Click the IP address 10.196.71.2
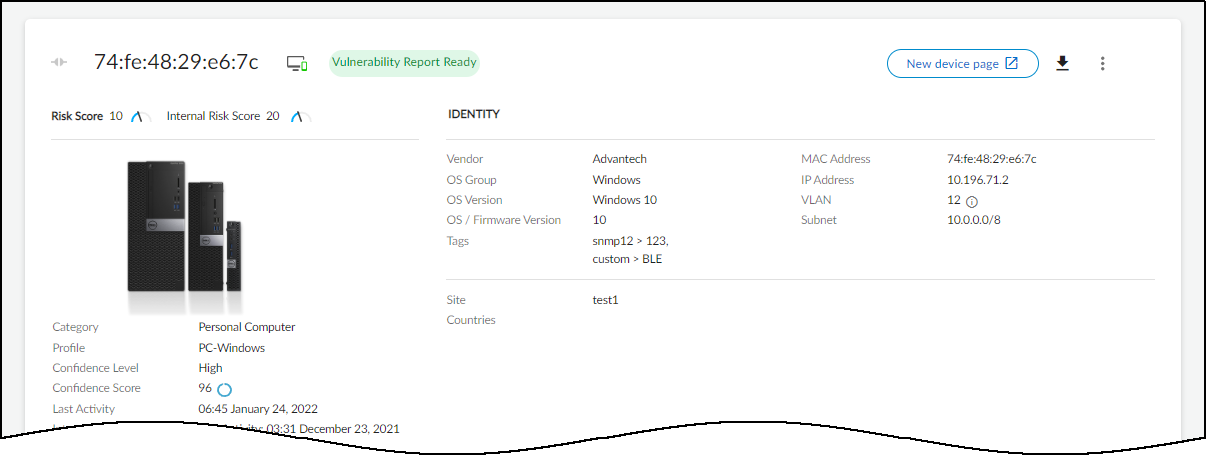 point(977,180)
